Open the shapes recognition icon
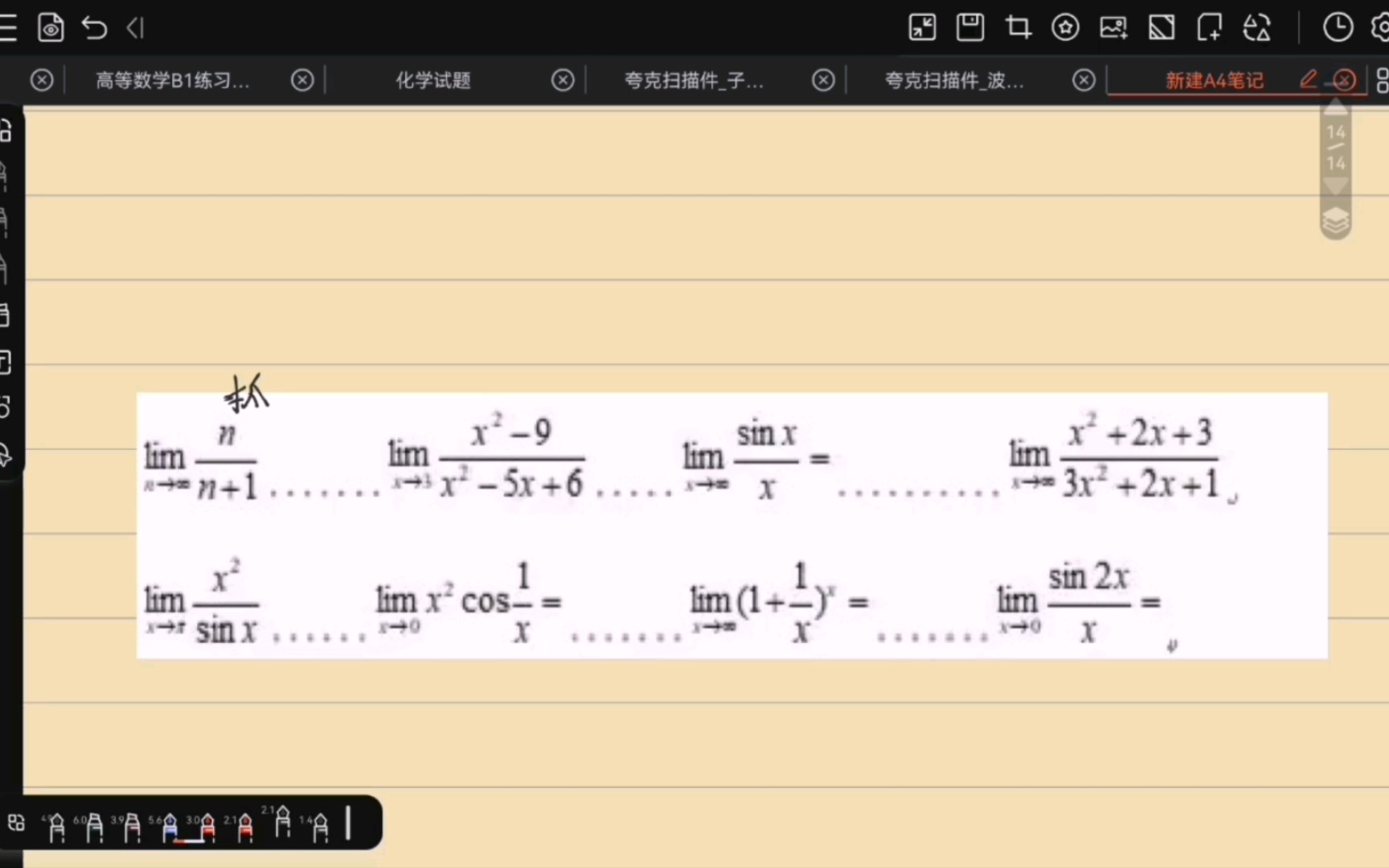Image resolution: width=1389 pixels, height=868 pixels. point(1256,28)
